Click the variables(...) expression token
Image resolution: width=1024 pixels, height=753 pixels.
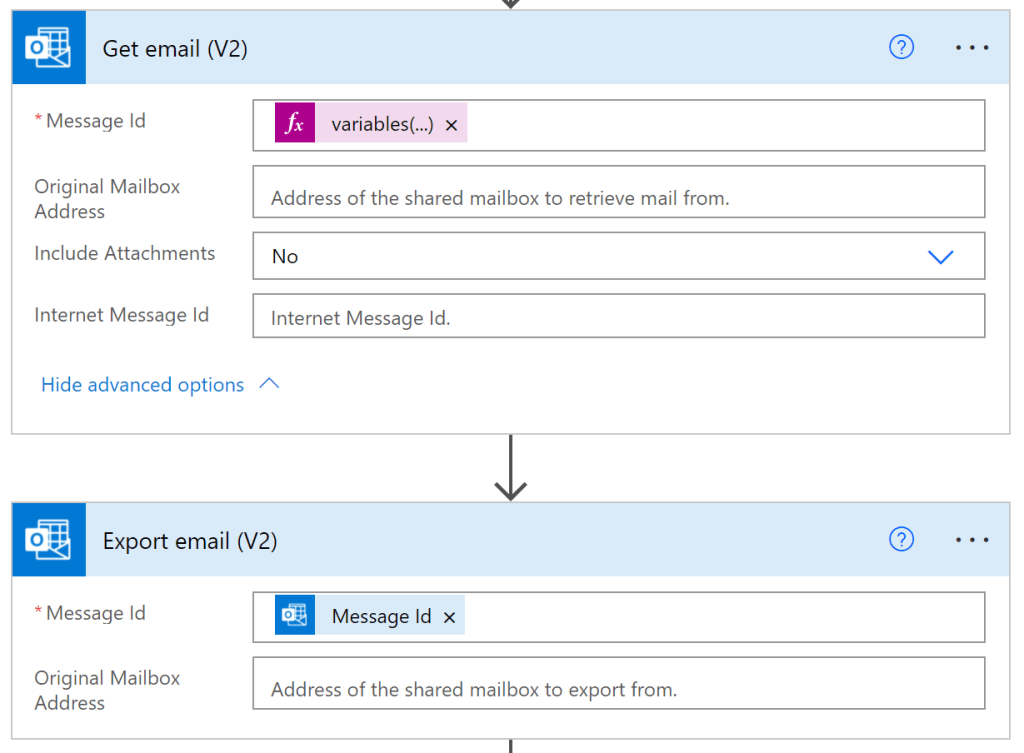tap(382, 125)
